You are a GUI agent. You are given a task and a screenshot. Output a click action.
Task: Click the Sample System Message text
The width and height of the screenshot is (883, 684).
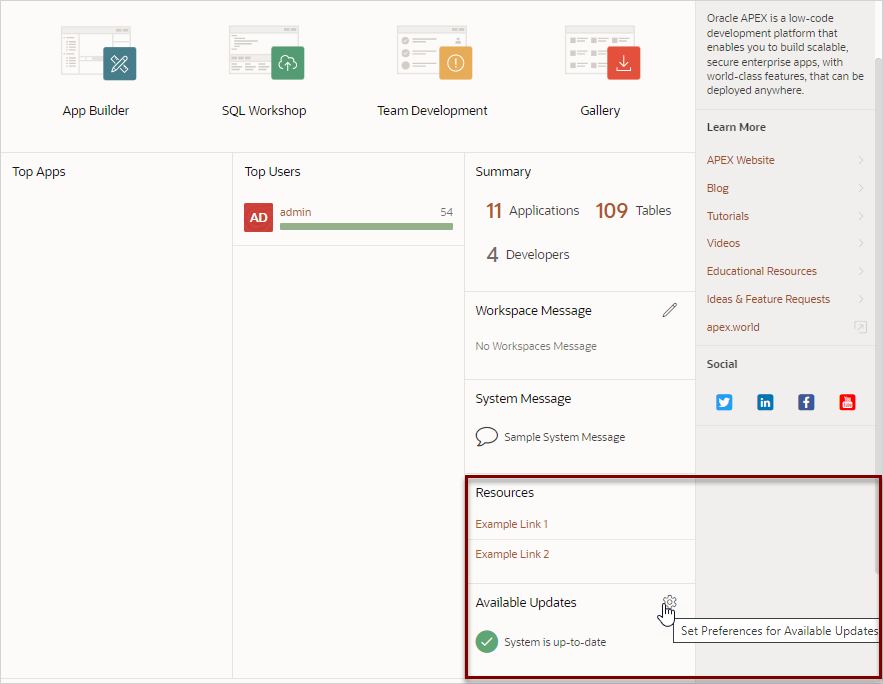[564, 437]
